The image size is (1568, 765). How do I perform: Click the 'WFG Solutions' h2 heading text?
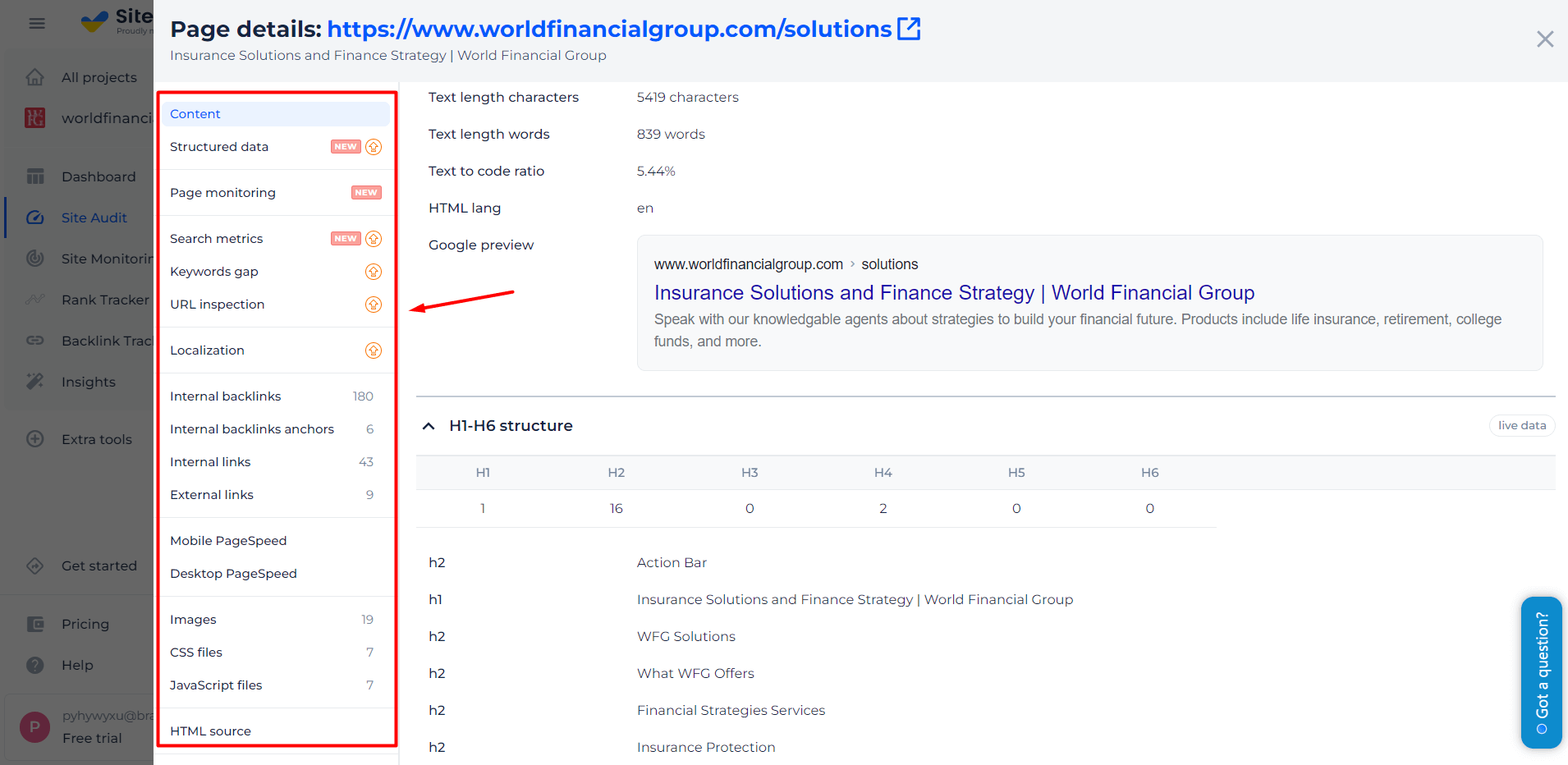click(686, 636)
